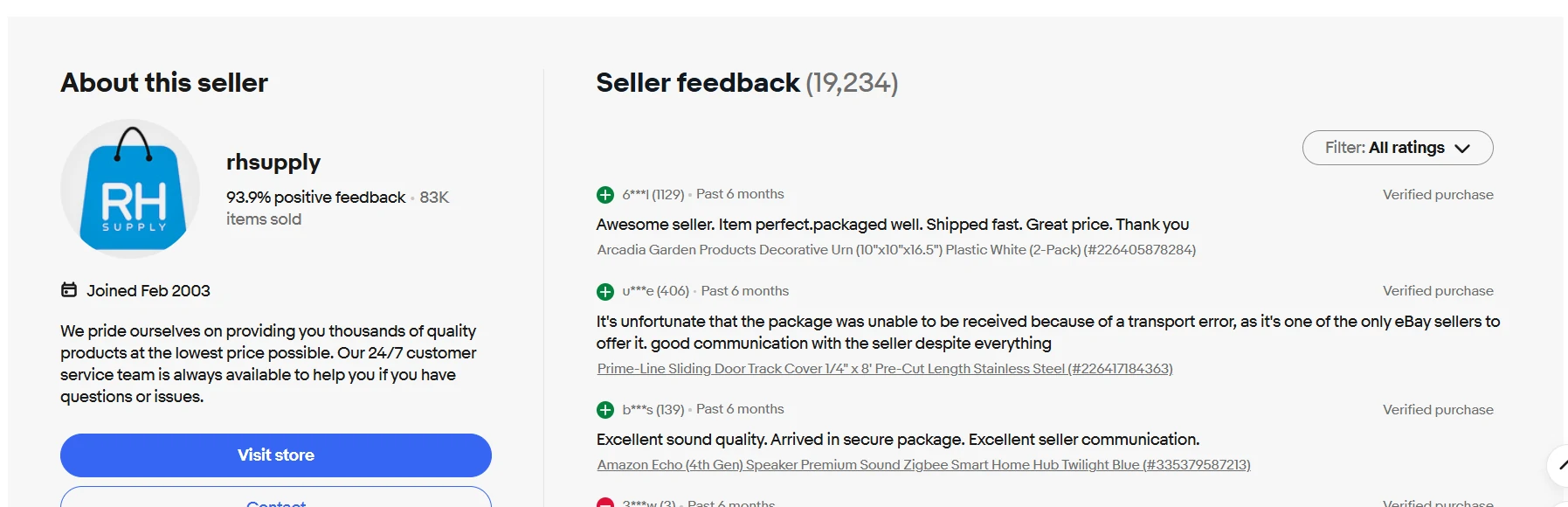Click reviewer name u***e (406)
This screenshot has height=507, width=1568.
point(656,291)
